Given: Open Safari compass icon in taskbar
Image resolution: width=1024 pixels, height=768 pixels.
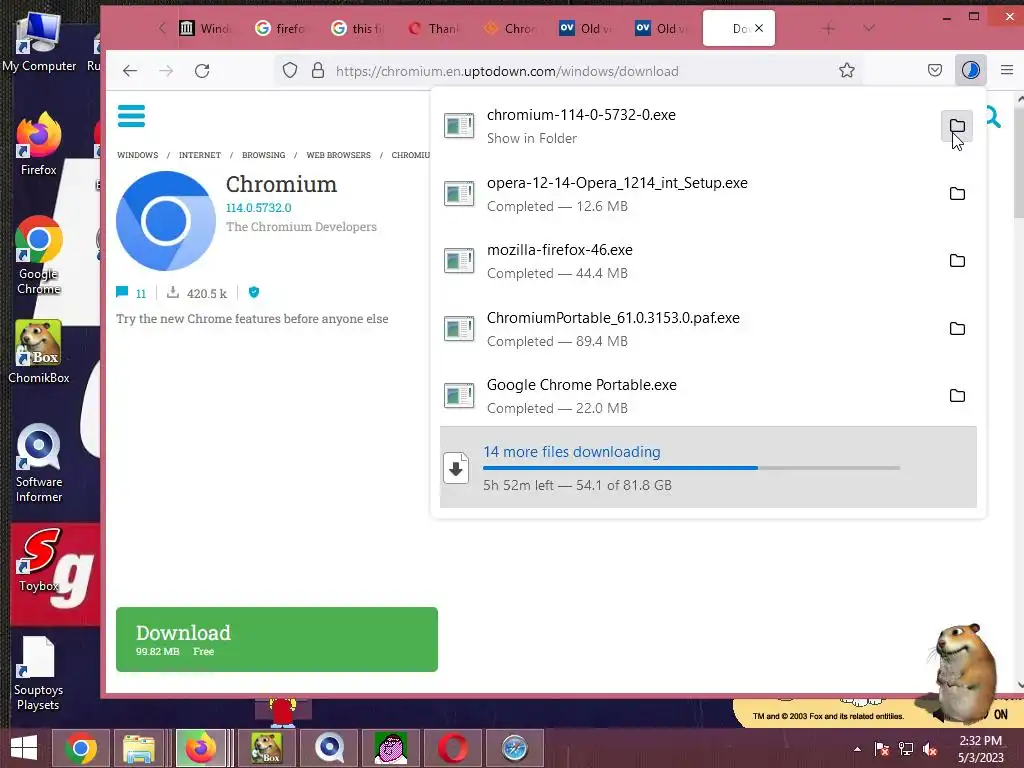Looking at the screenshot, I should pos(515,748).
